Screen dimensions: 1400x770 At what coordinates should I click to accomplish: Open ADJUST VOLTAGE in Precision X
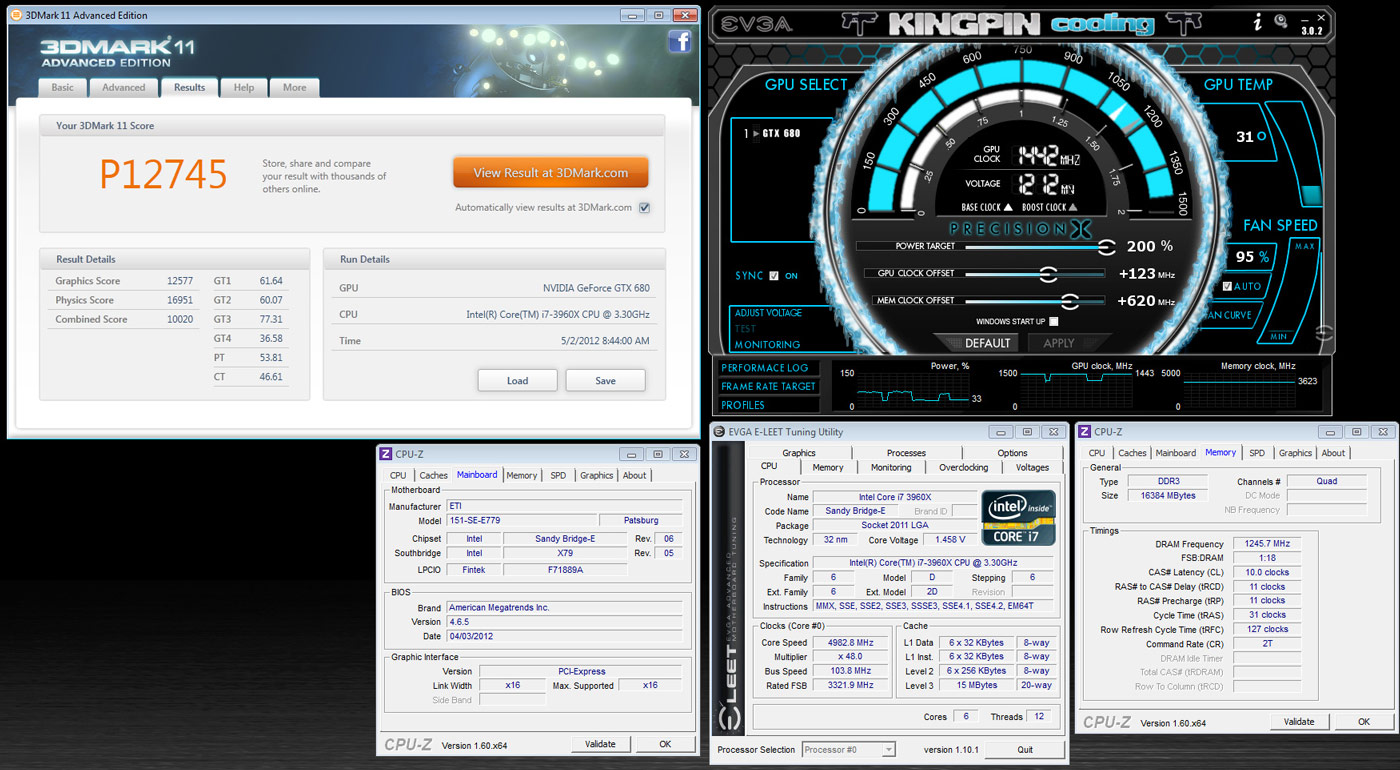pyautogui.click(x=769, y=313)
